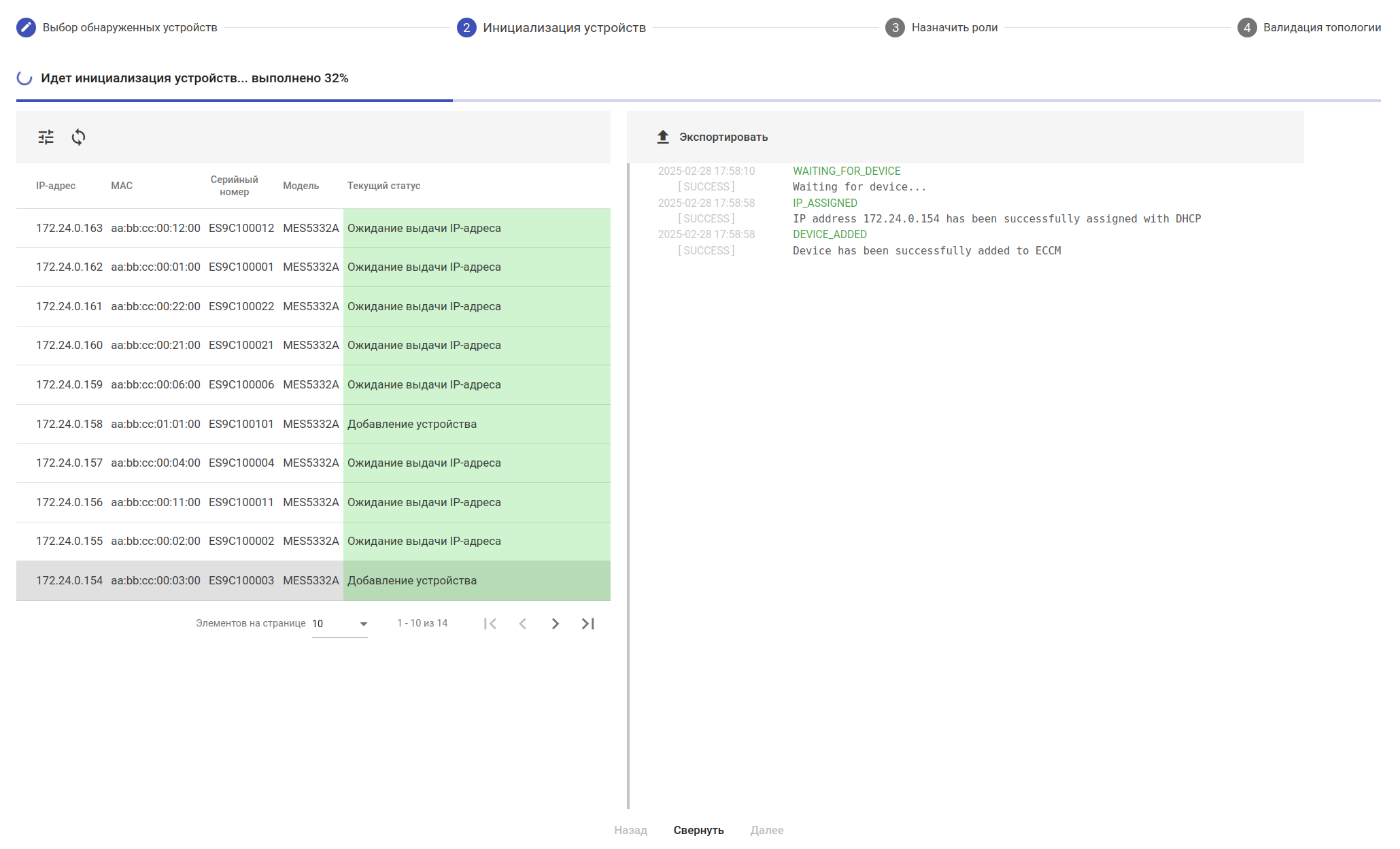Go to the next table page
The image size is (1400, 849).
pos(556,624)
